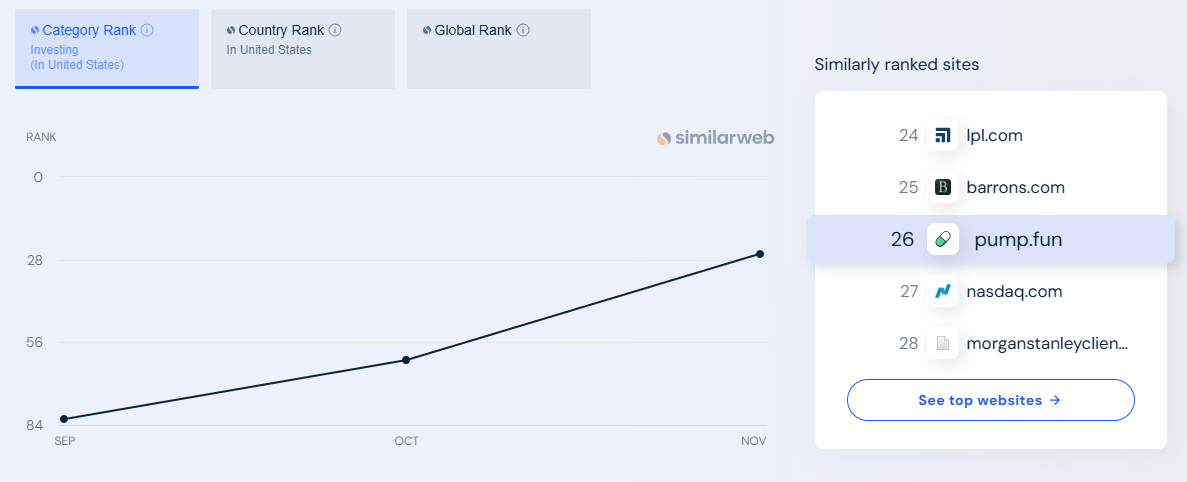
Task: Click the morganstanley site document icon
Action: [x=942, y=344]
